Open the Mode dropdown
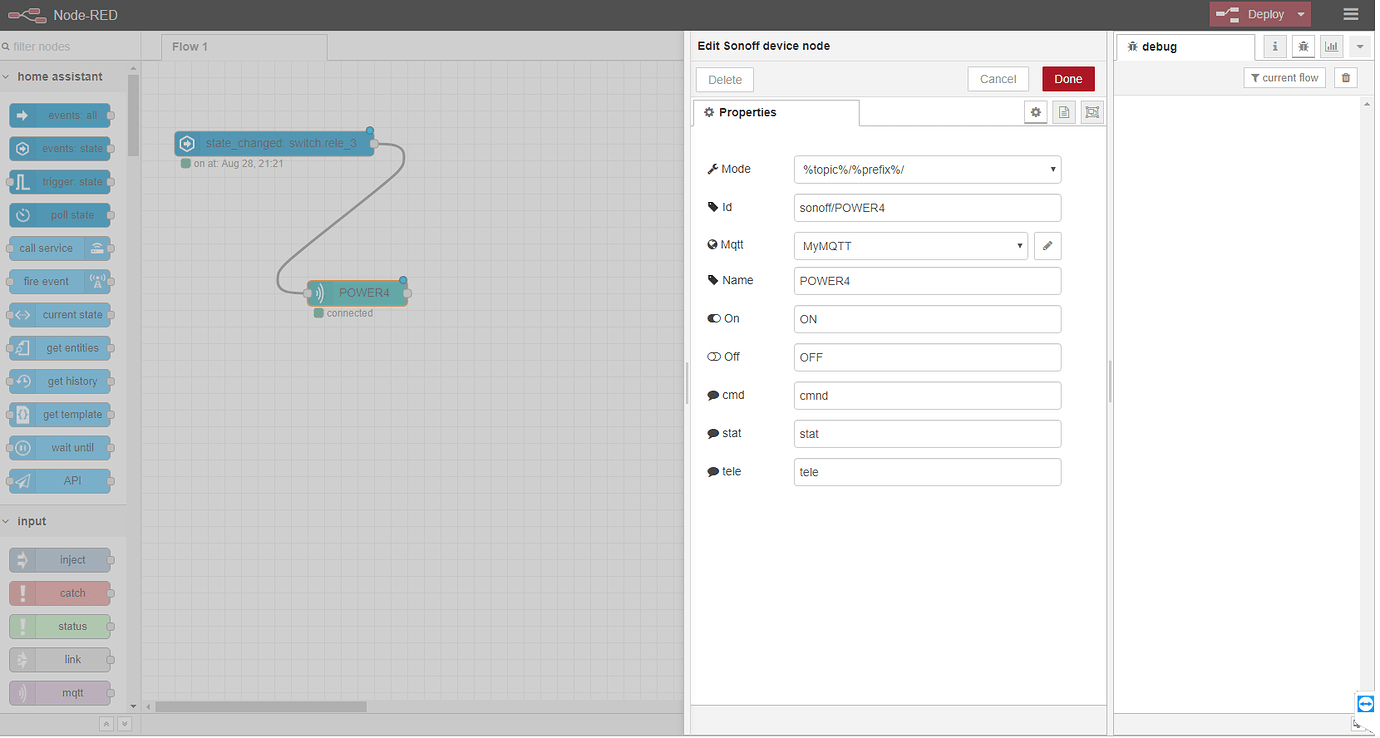This screenshot has height=738, width=1380. point(927,169)
